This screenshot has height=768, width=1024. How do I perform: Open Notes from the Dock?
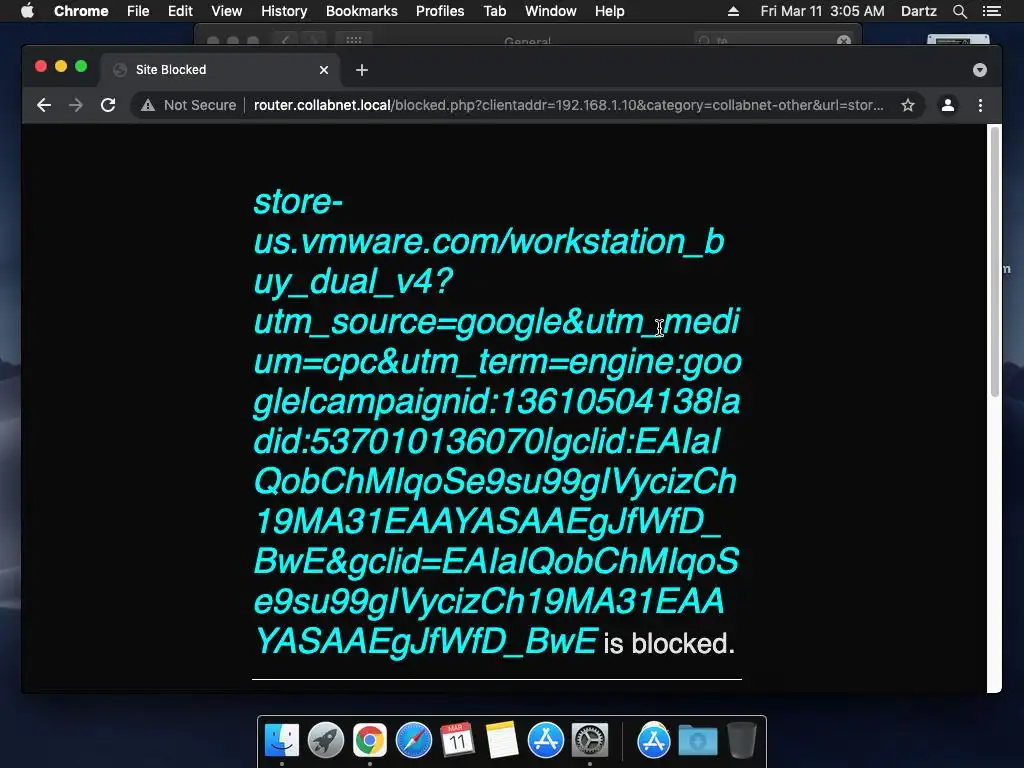click(502, 740)
